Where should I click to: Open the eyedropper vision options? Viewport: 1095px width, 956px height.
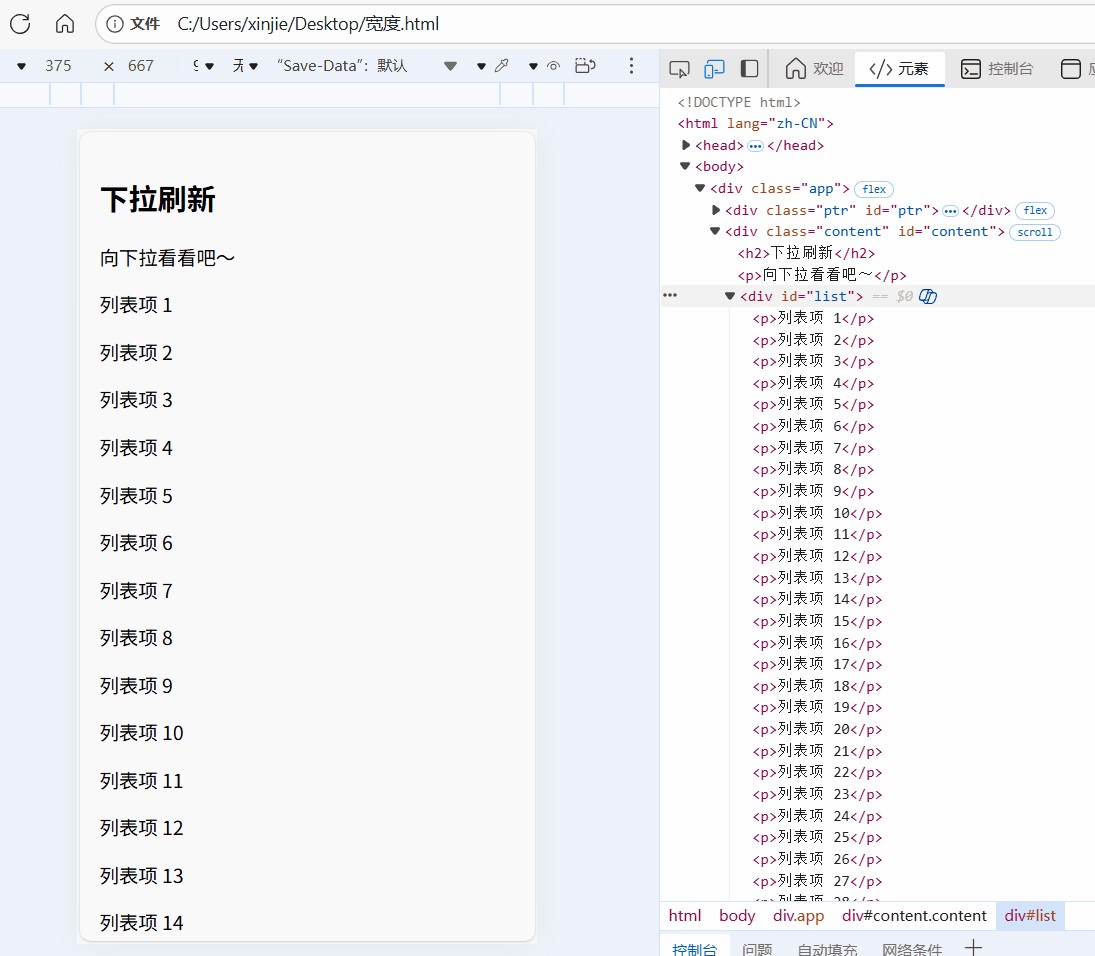501,66
